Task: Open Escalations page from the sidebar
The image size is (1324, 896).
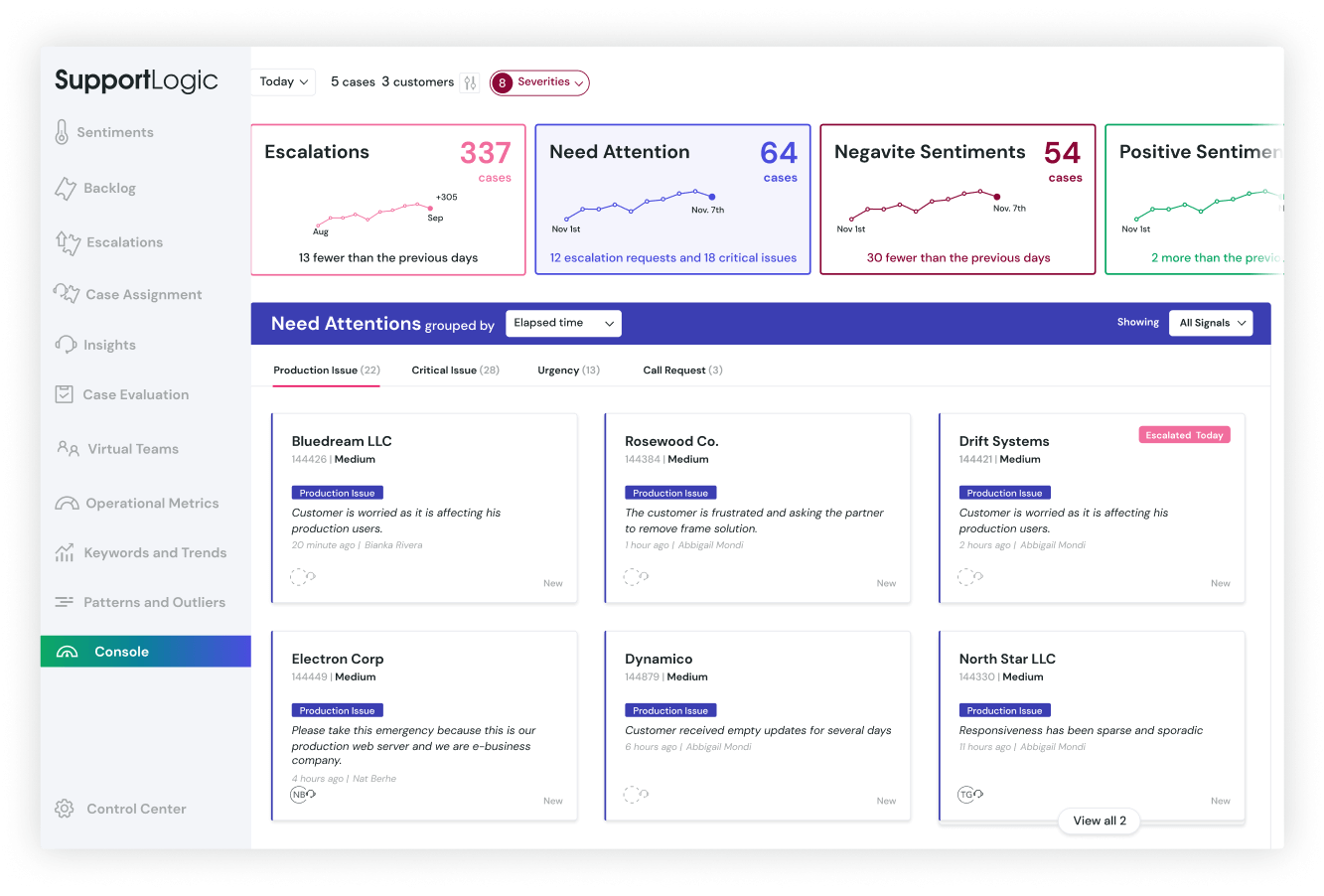Action: point(124,242)
